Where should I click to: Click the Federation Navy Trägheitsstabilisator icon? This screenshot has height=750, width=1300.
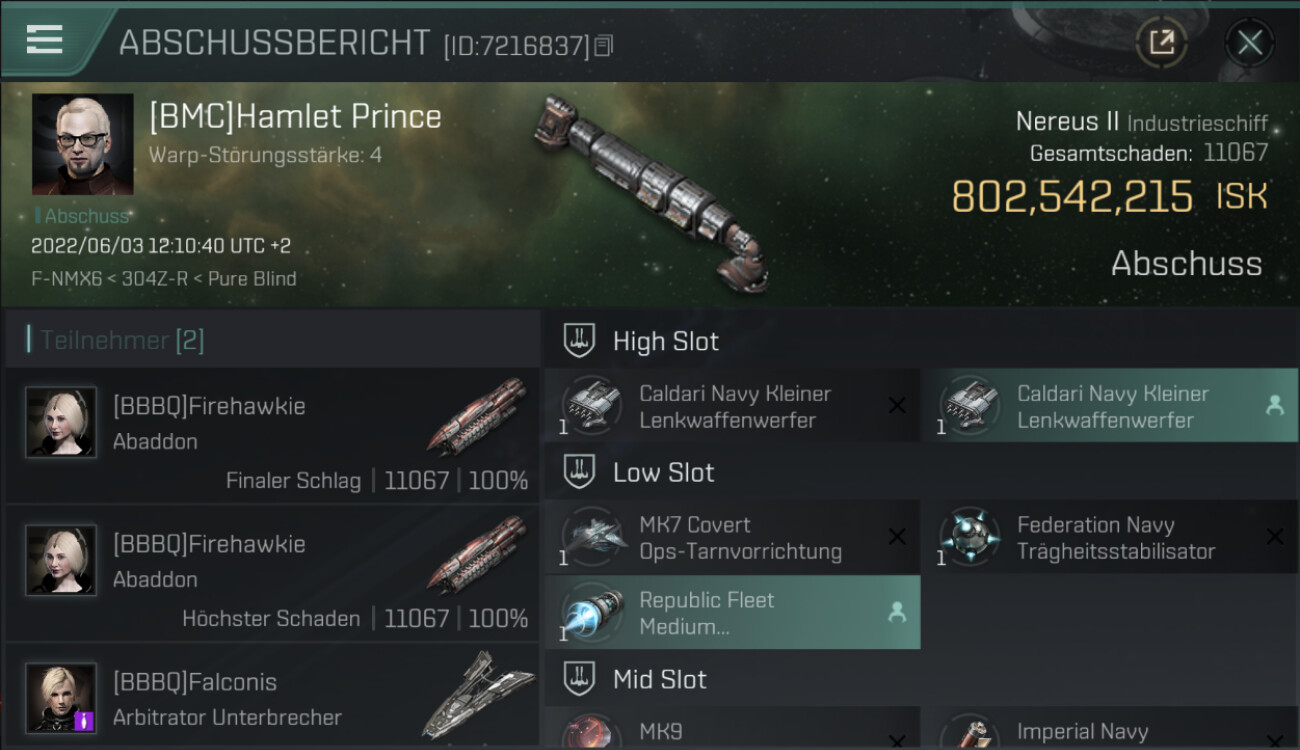(x=970, y=538)
